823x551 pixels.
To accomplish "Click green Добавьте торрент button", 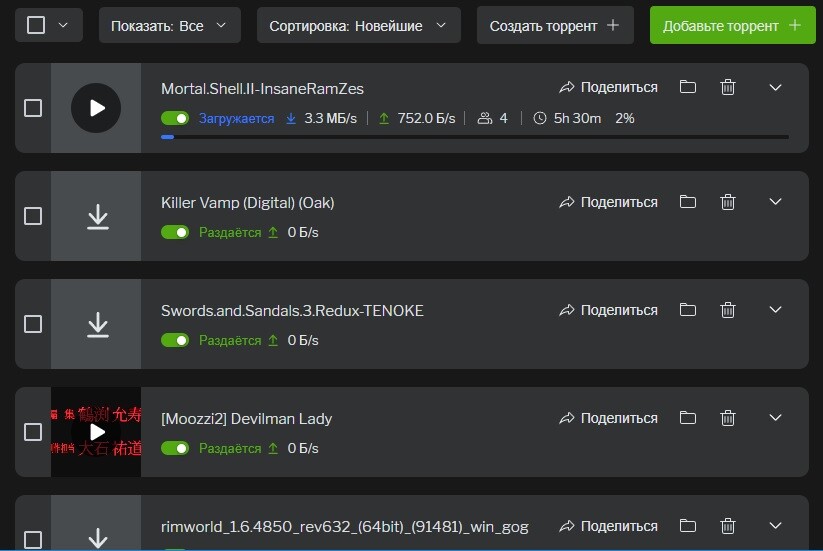I will [x=733, y=25].
